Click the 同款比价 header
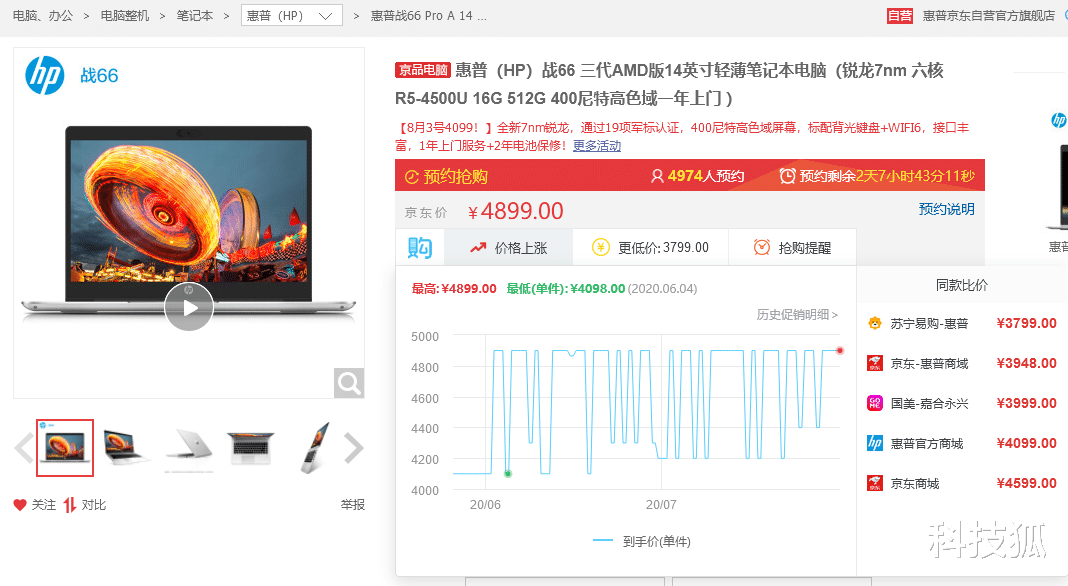The width and height of the screenshot is (1068, 586). (x=962, y=286)
